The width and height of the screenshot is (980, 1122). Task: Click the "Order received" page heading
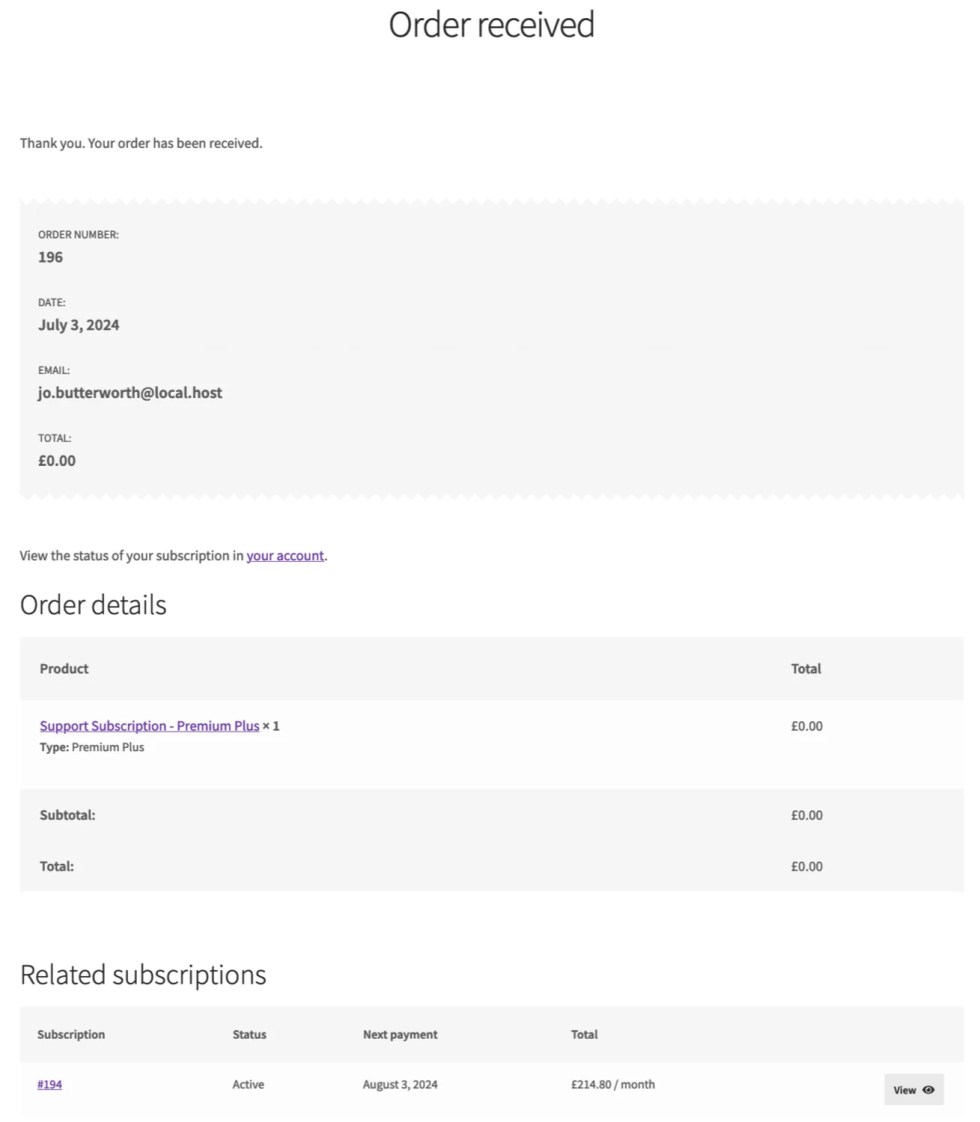tap(491, 24)
